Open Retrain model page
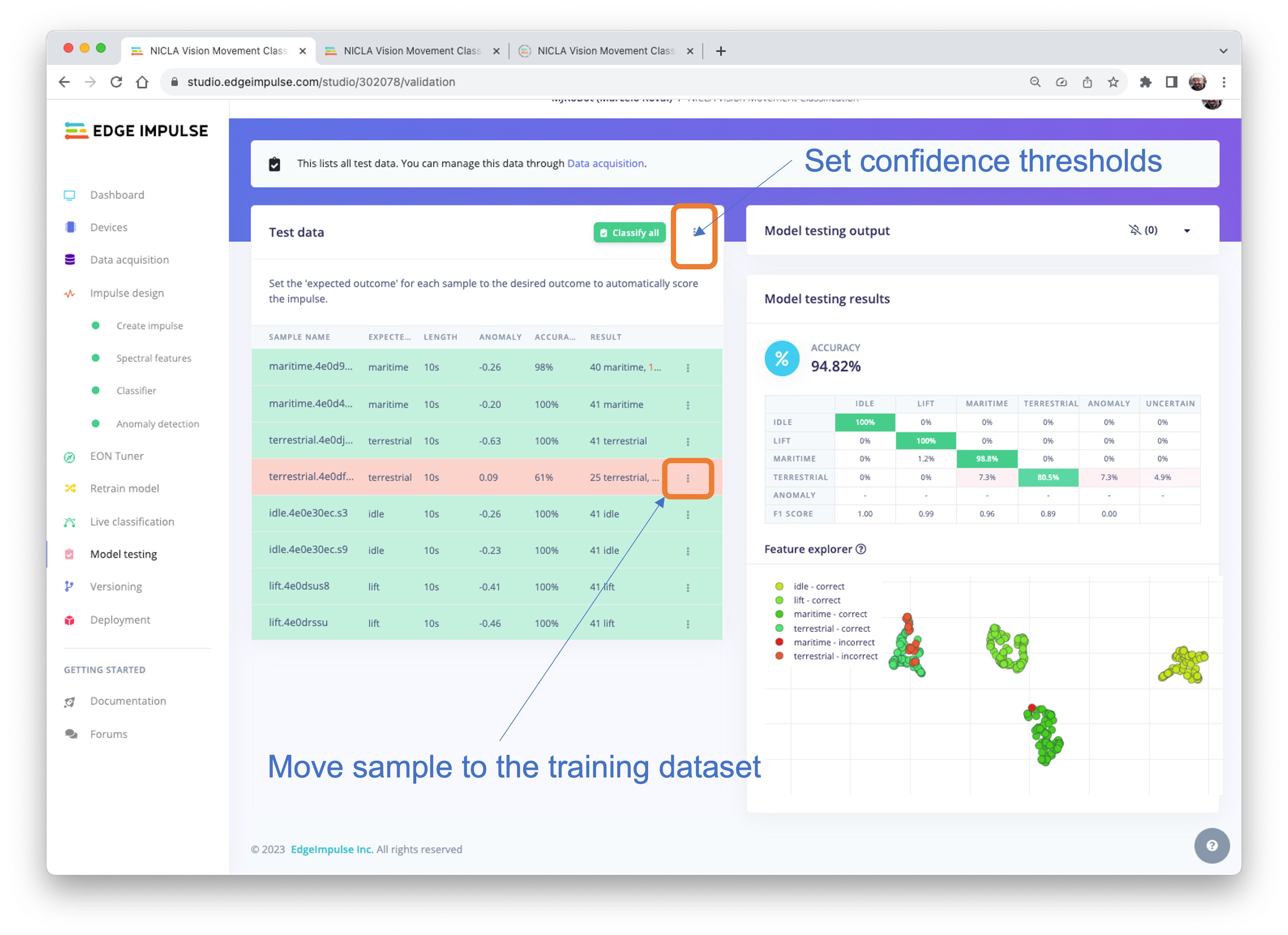1288x935 pixels. click(x=124, y=488)
